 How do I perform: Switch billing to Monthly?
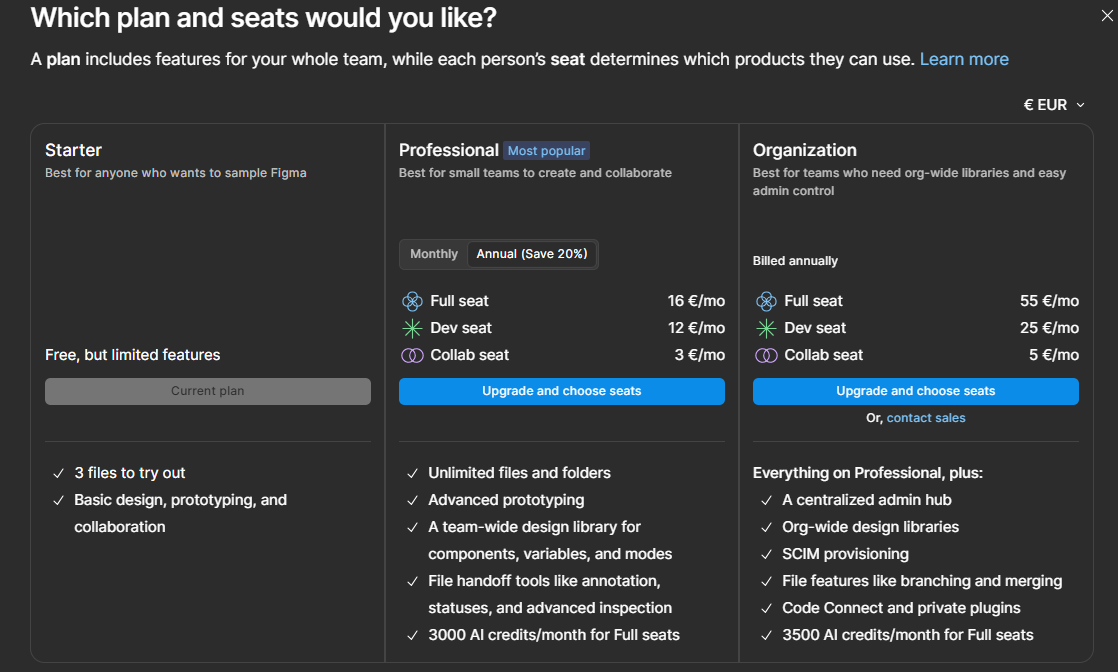point(434,254)
